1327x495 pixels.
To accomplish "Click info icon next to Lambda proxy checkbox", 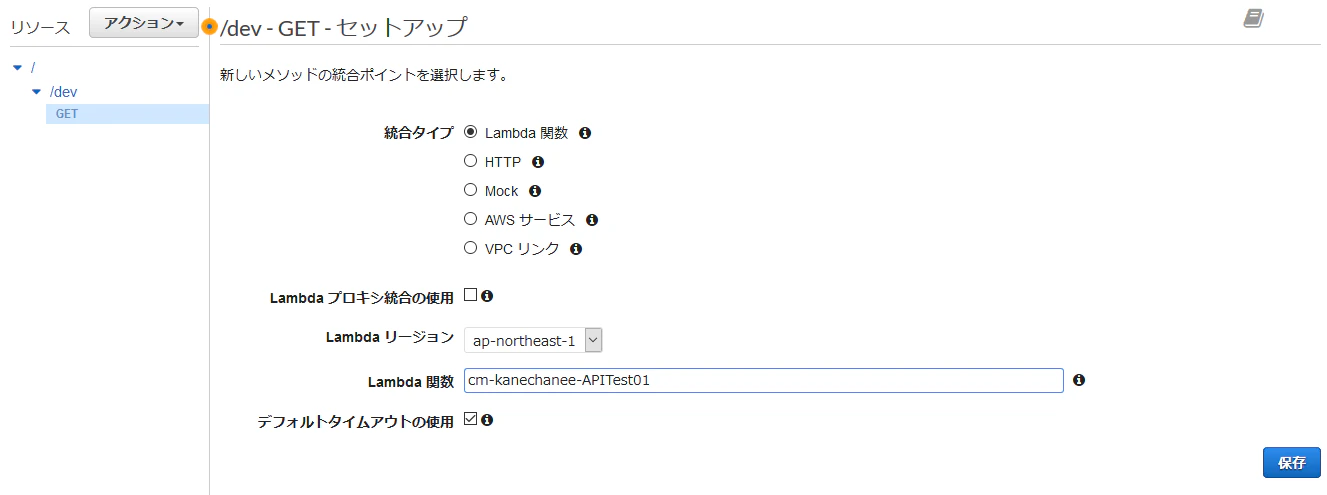I will [x=487, y=296].
